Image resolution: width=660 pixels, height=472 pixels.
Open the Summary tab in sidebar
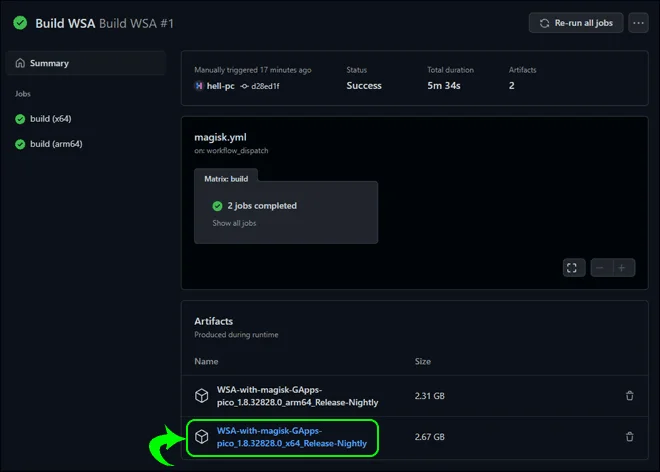point(86,63)
